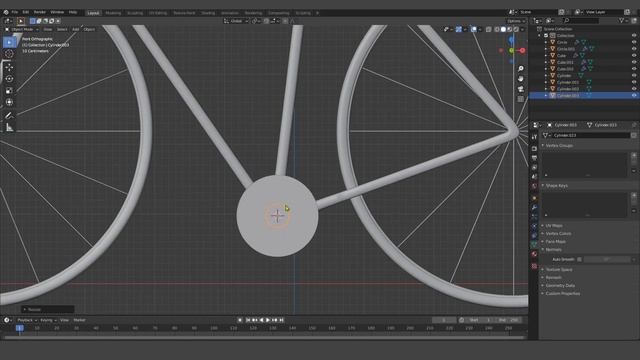Switch to the Layout workspace tab
The height and width of the screenshot is (360, 640).
coord(93,13)
